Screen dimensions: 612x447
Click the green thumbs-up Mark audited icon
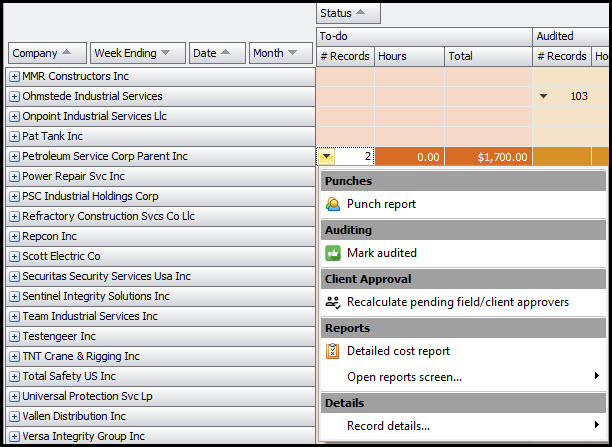click(x=333, y=253)
